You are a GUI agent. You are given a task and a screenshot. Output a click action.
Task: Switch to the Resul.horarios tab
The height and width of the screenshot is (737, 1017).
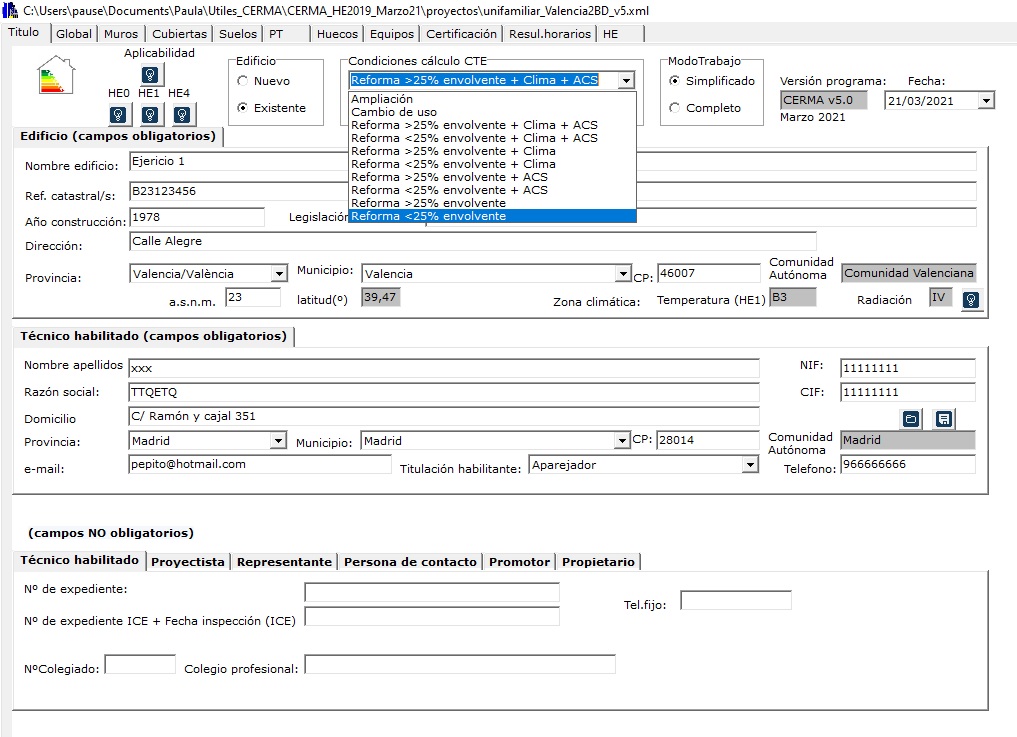pyautogui.click(x=550, y=34)
